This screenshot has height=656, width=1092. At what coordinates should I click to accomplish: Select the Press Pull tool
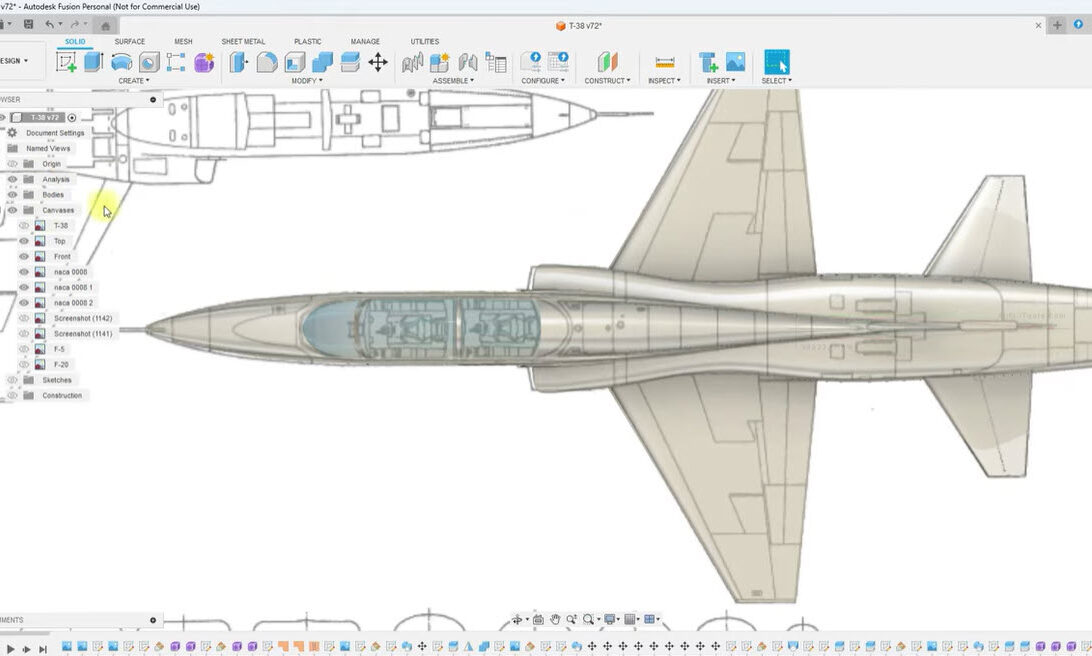coord(239,62)
